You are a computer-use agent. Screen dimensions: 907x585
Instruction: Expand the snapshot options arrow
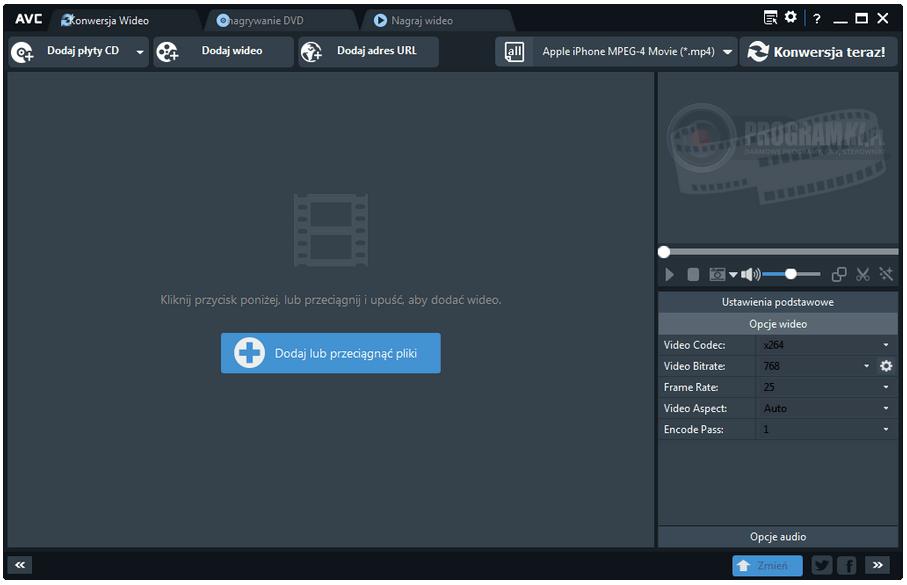733,275
